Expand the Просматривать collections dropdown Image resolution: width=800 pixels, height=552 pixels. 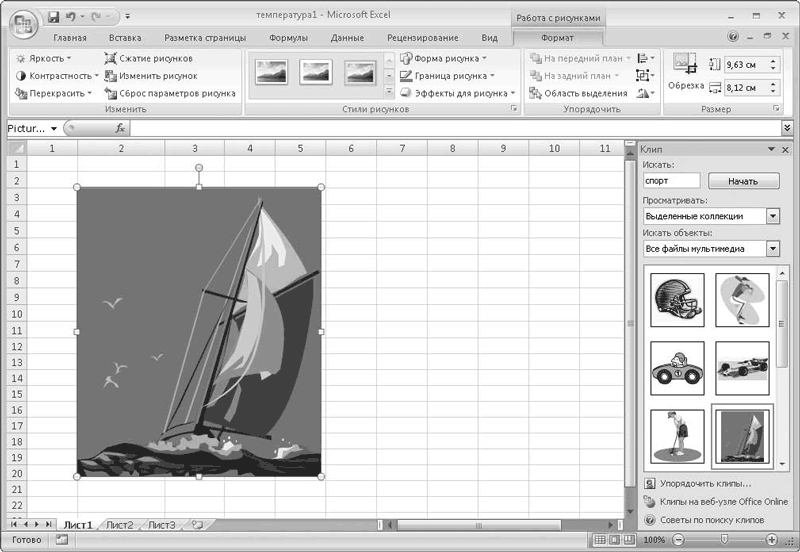click(x=772, y=216)
